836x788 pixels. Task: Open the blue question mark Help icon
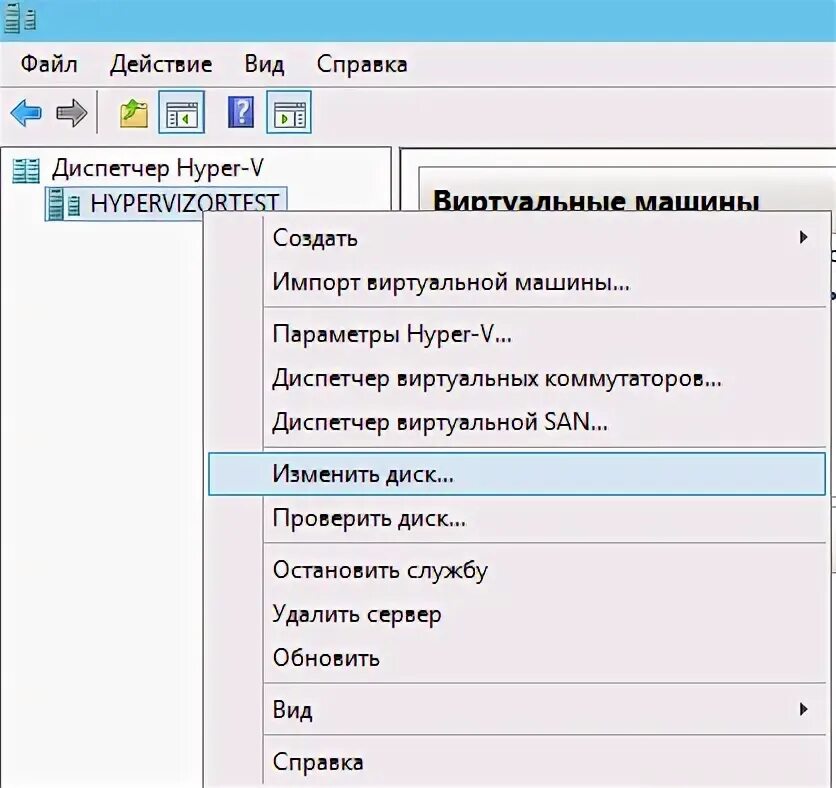point(241,112)
